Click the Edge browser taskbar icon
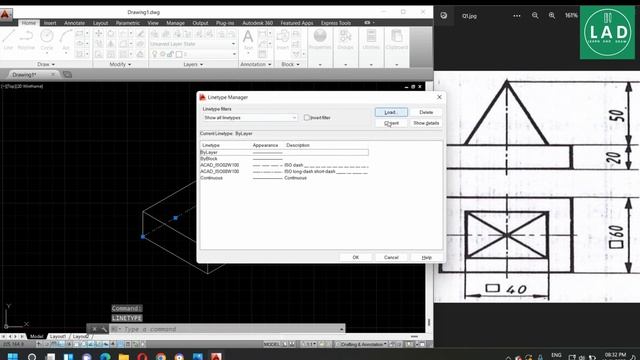This screenshot has height=360, width=640. (x=105, y=357)
